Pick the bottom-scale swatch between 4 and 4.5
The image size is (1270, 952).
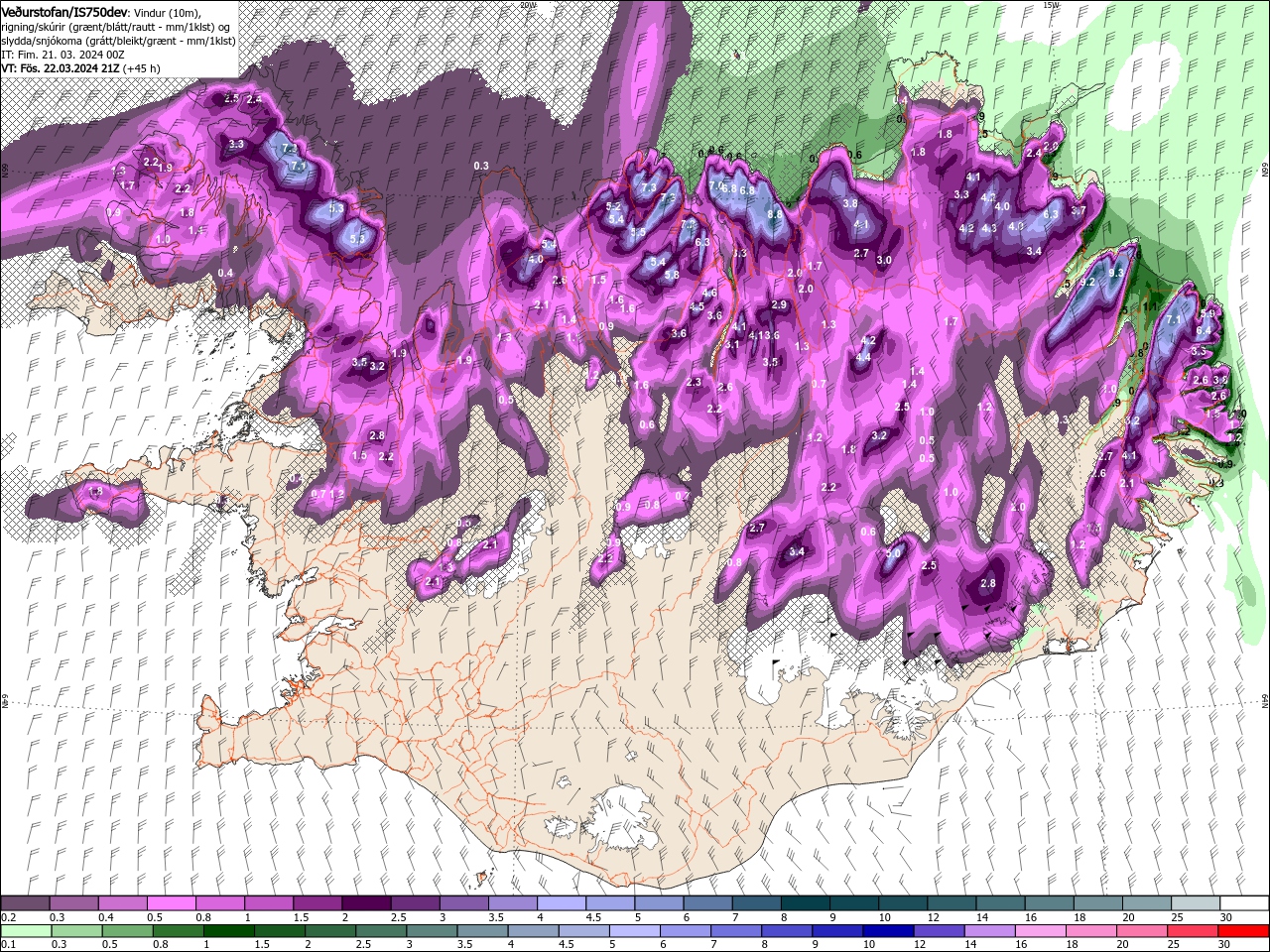pyautogui.click(x=533, y=931)
